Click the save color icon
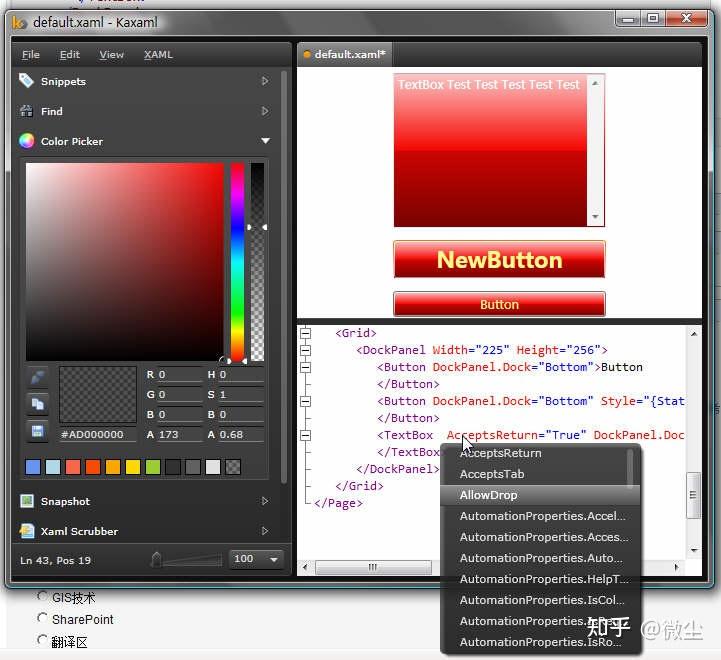Image resolution: width=721 pixels, height=660 pixels. click(x=37, y=431)
